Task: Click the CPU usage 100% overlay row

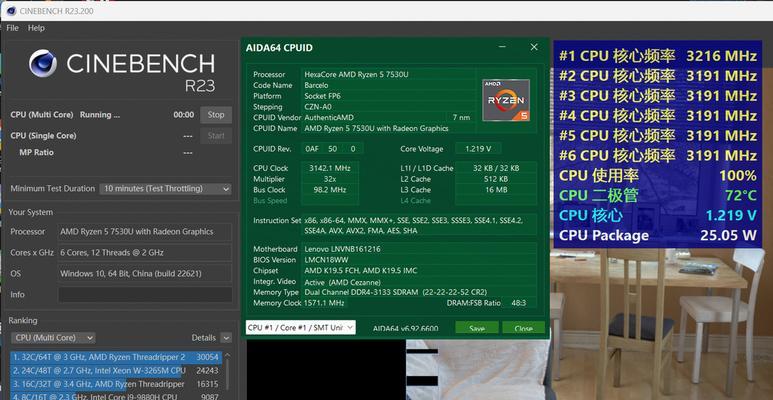Action: click(x=658, y=176)
